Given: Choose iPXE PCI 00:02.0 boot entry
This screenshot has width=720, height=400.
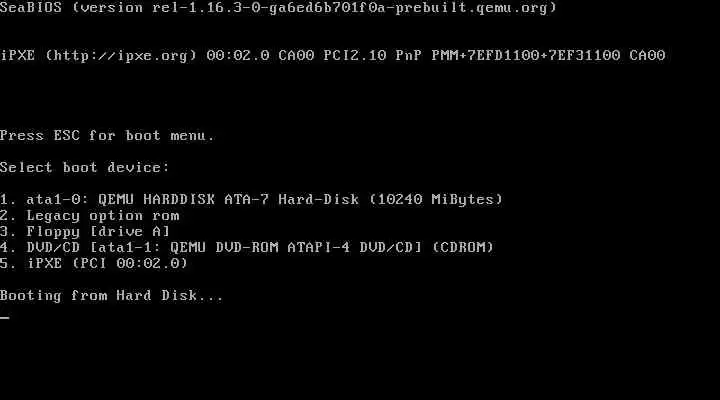Looking at the screenshot, I should (94, 263).
